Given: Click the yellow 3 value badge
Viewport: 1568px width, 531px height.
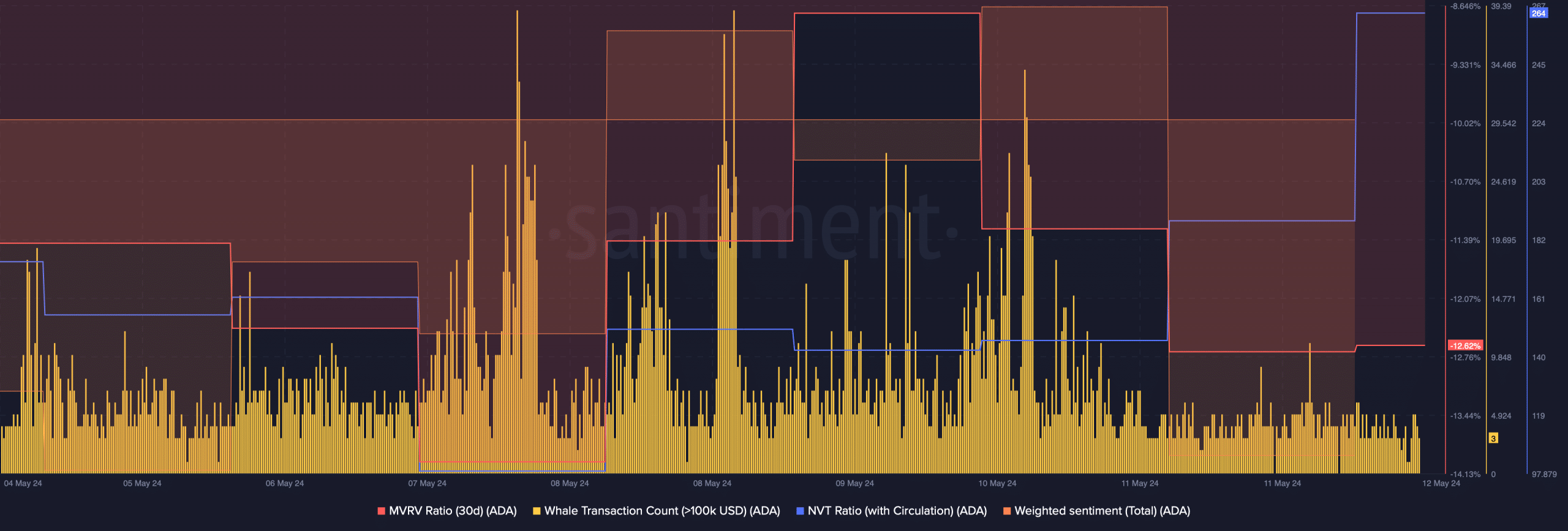Looking at the screenshot, I should coord(1493,439).
